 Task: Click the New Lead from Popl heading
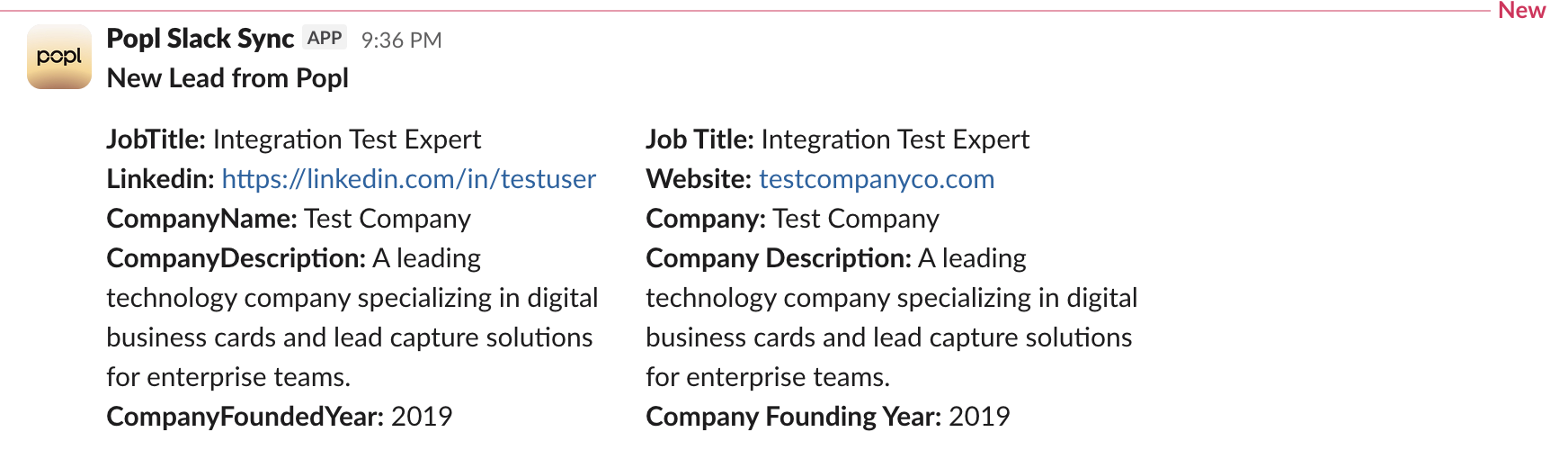coord(227,78)
